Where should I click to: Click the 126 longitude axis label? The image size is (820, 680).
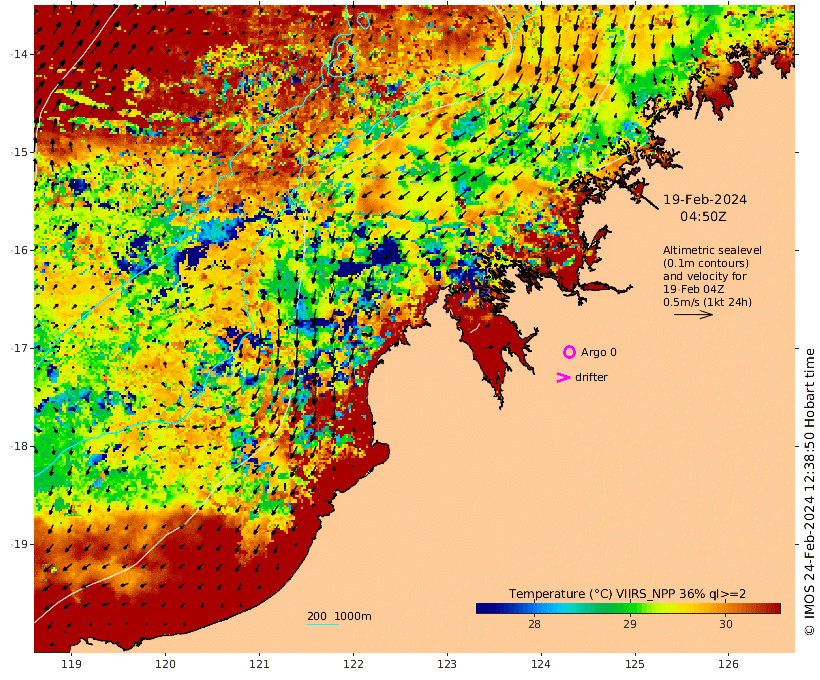click(728, 664)
